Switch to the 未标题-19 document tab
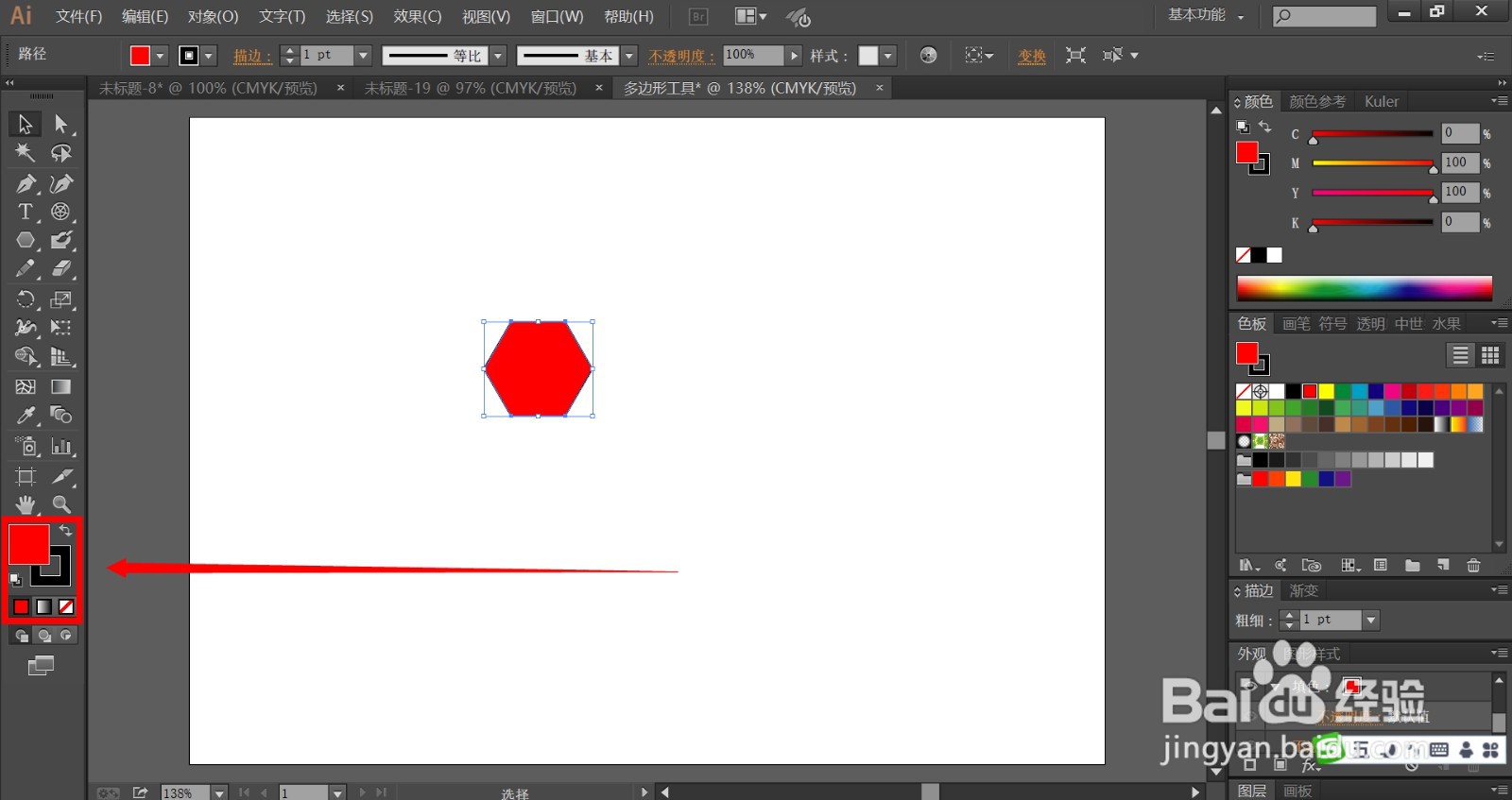The width and height of the screenshot is (1512, 800). tap(470, 88)
